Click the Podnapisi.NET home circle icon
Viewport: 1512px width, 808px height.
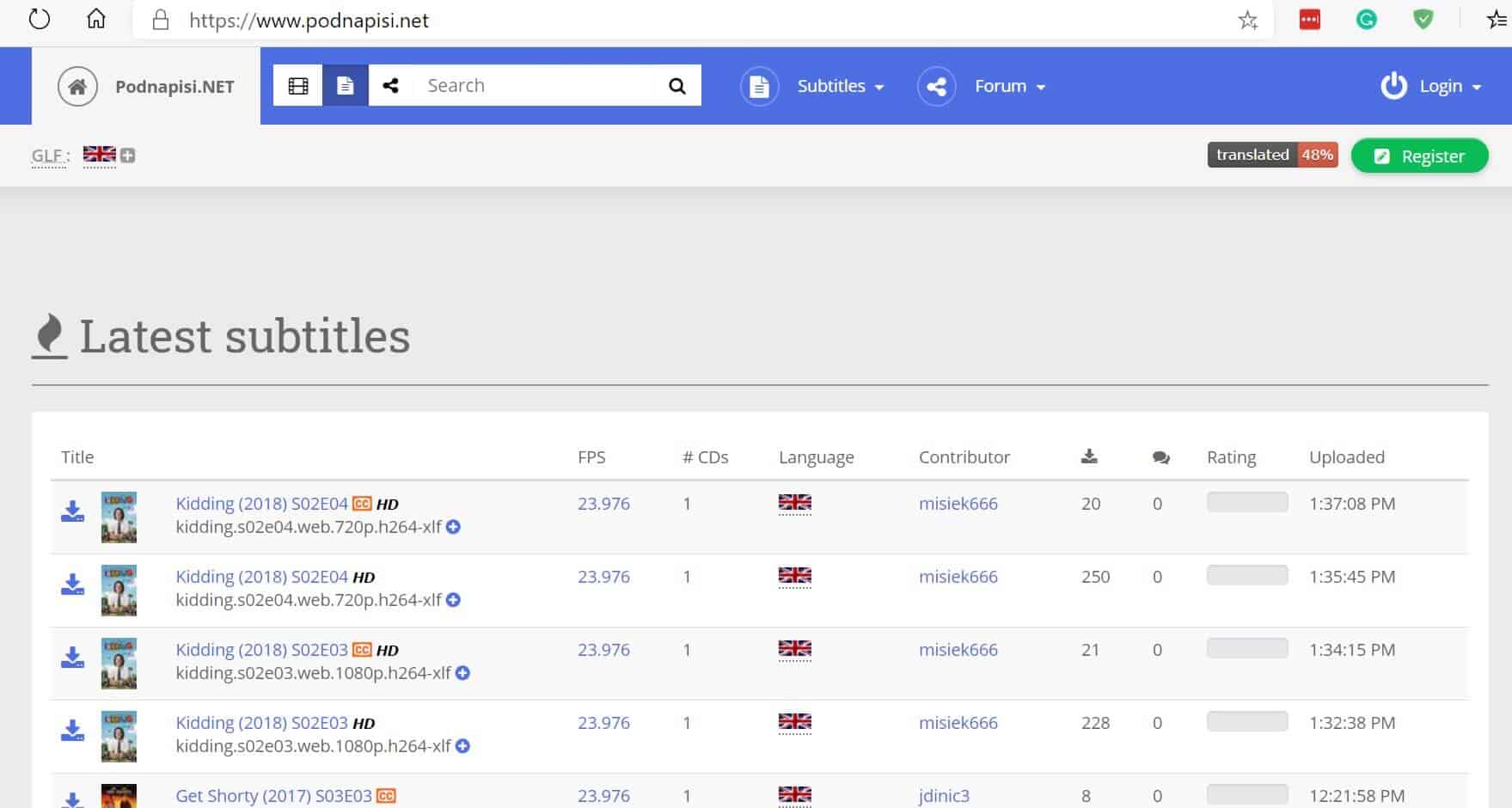[x=77, y=87]
